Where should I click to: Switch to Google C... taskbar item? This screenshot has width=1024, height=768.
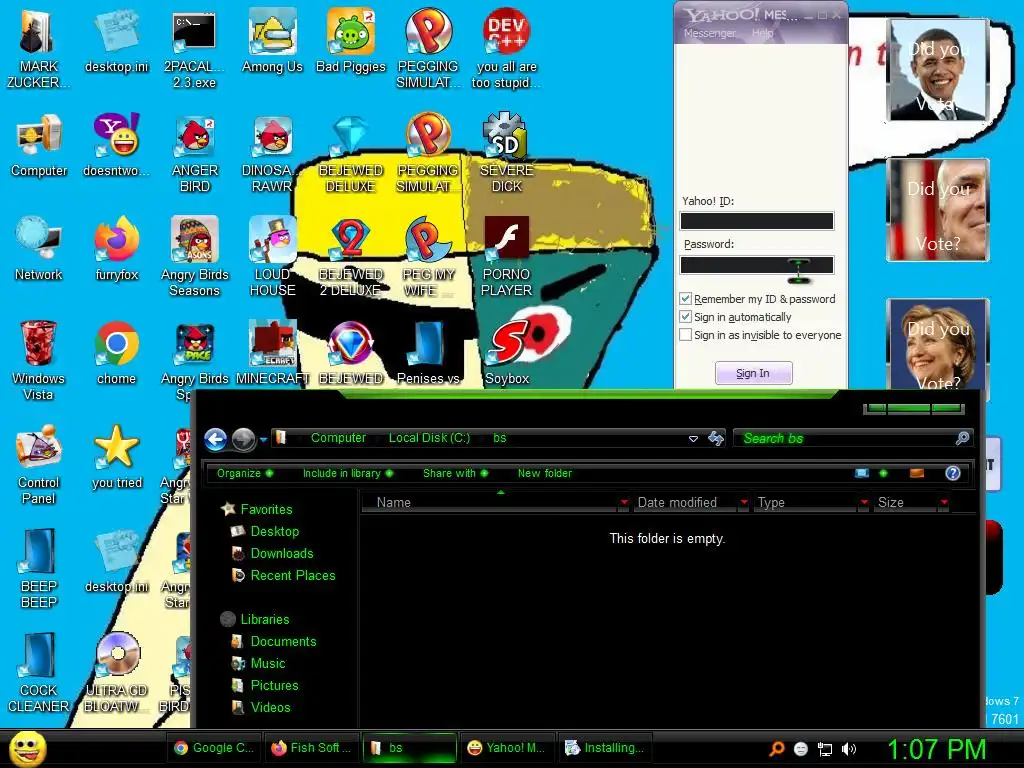point(214,748)
